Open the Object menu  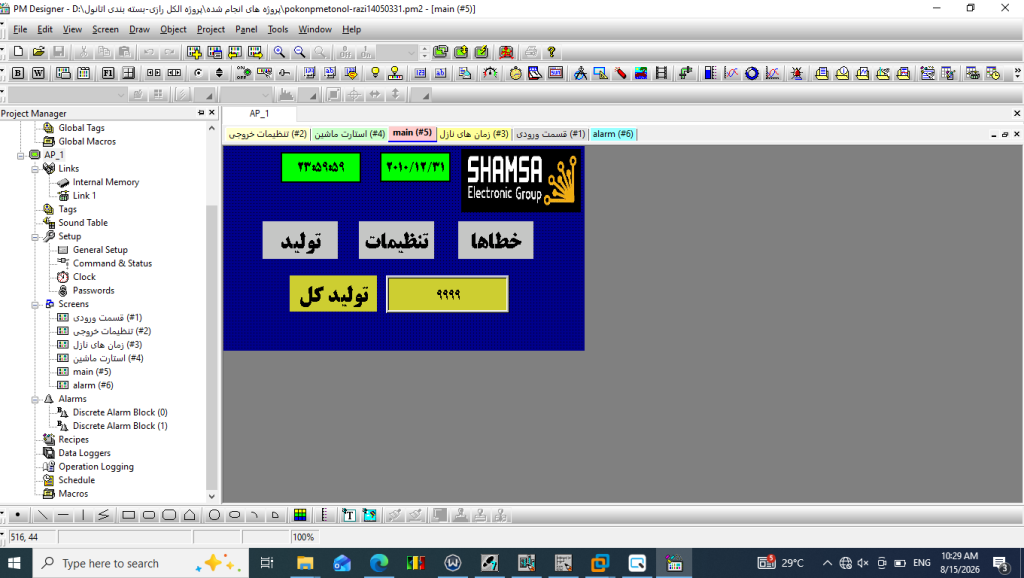(x=173, y=29)
